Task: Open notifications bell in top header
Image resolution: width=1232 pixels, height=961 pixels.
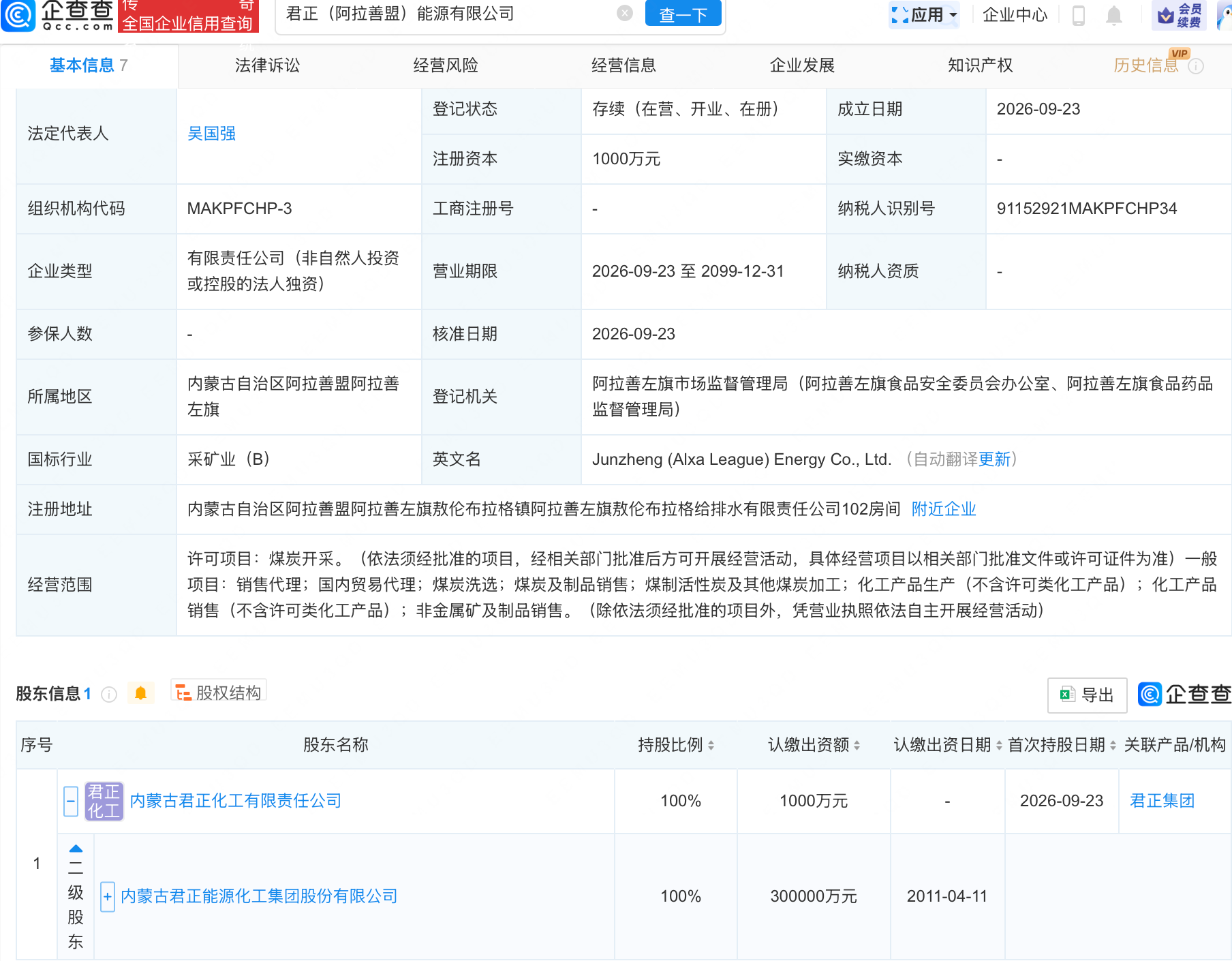Action: point(1113,15)
